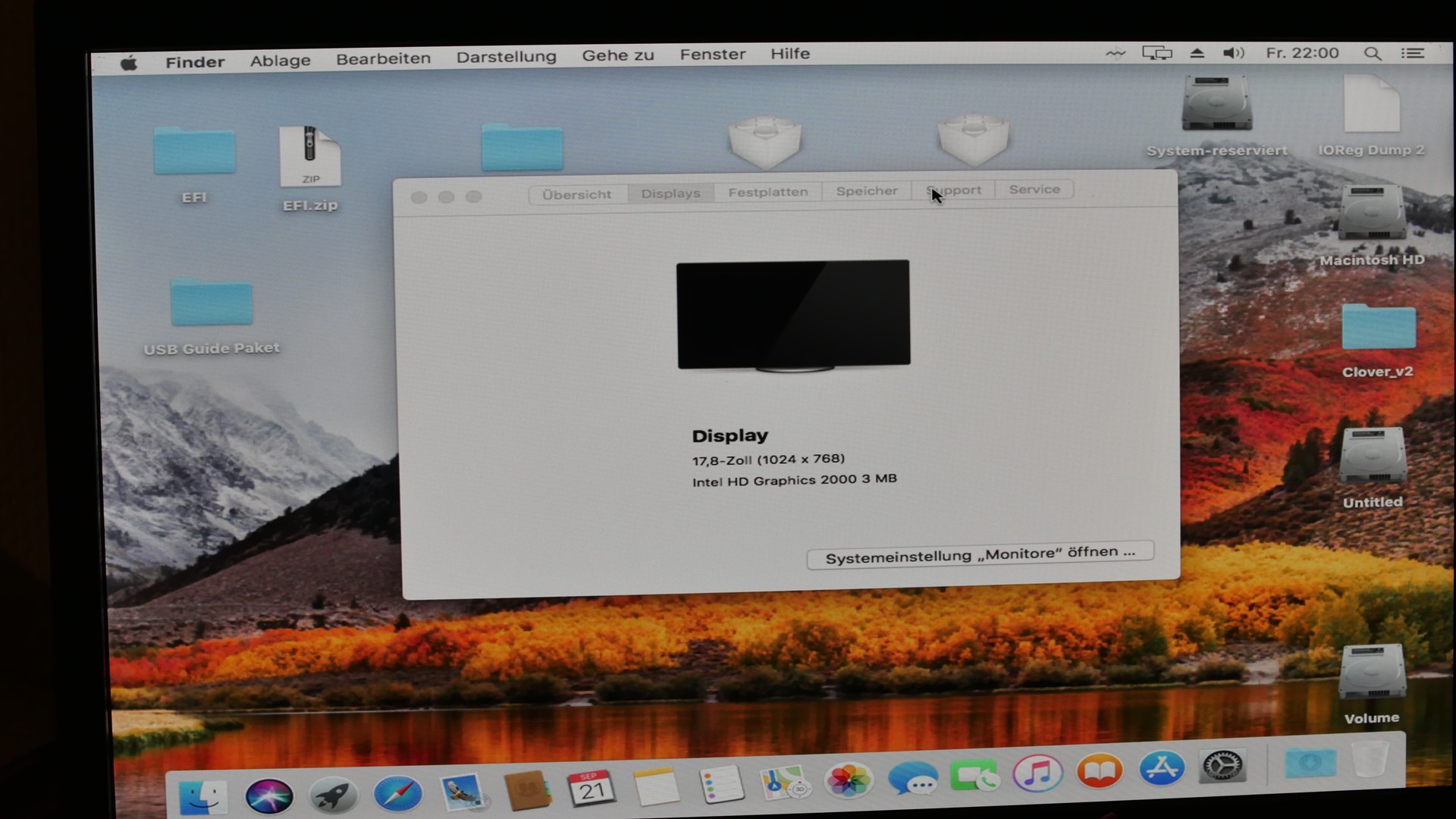Open the Service tab
This screenshot has width=1456, height=819.
[1034, 190]
